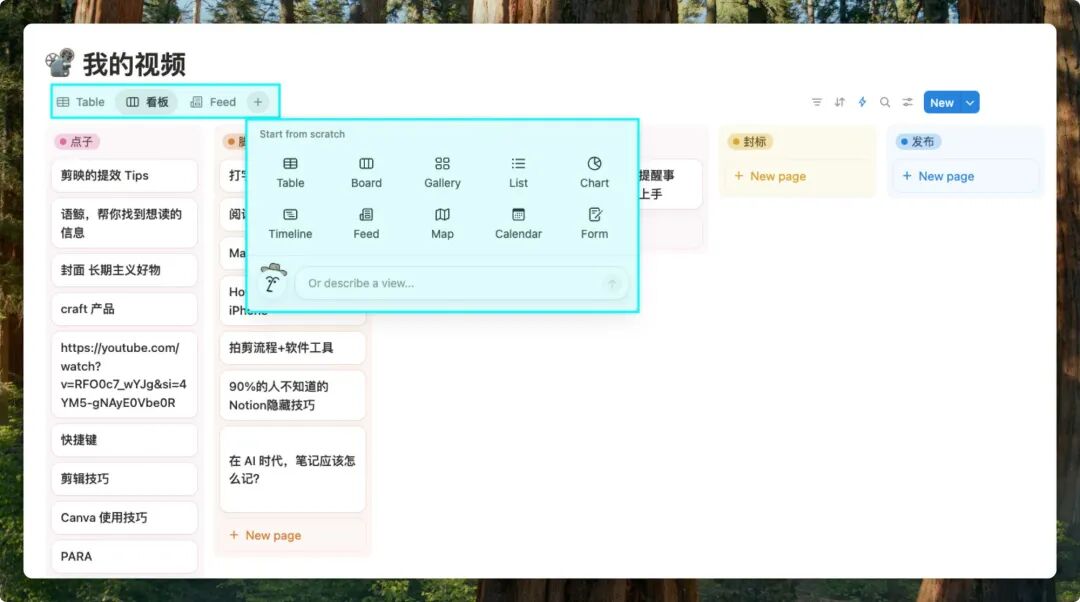
Task: Choose the Form view option
Action: [594, 223]
